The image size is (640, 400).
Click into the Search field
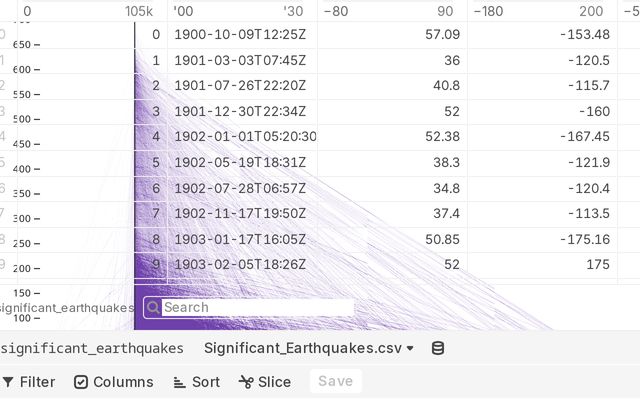click(256, 308)
